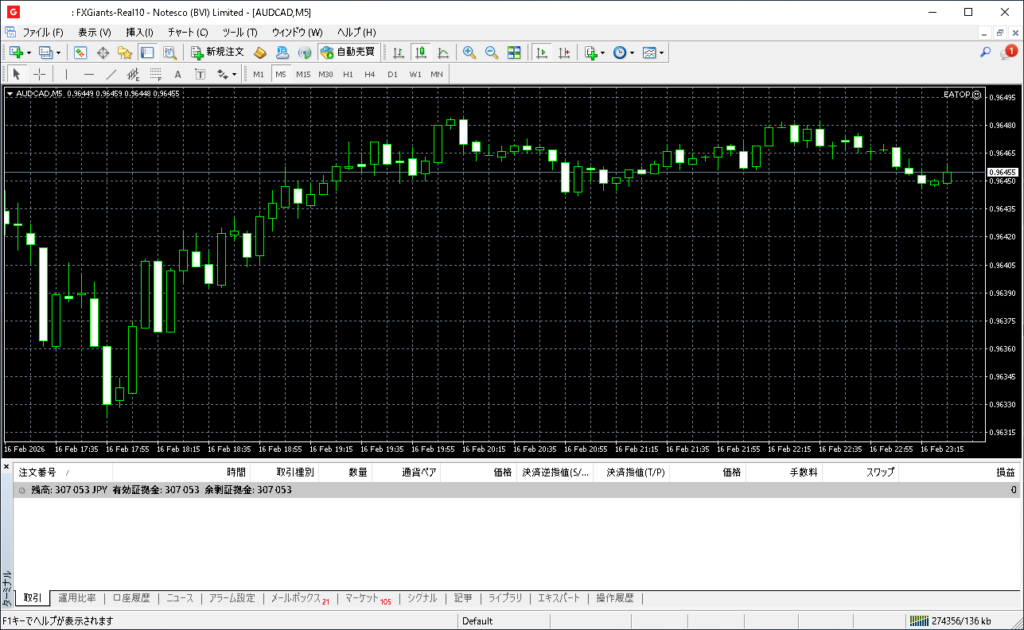The height and width of the screenshot is (630, 1024).
Task: Select the trendline drawing tool
Action: 111,74
